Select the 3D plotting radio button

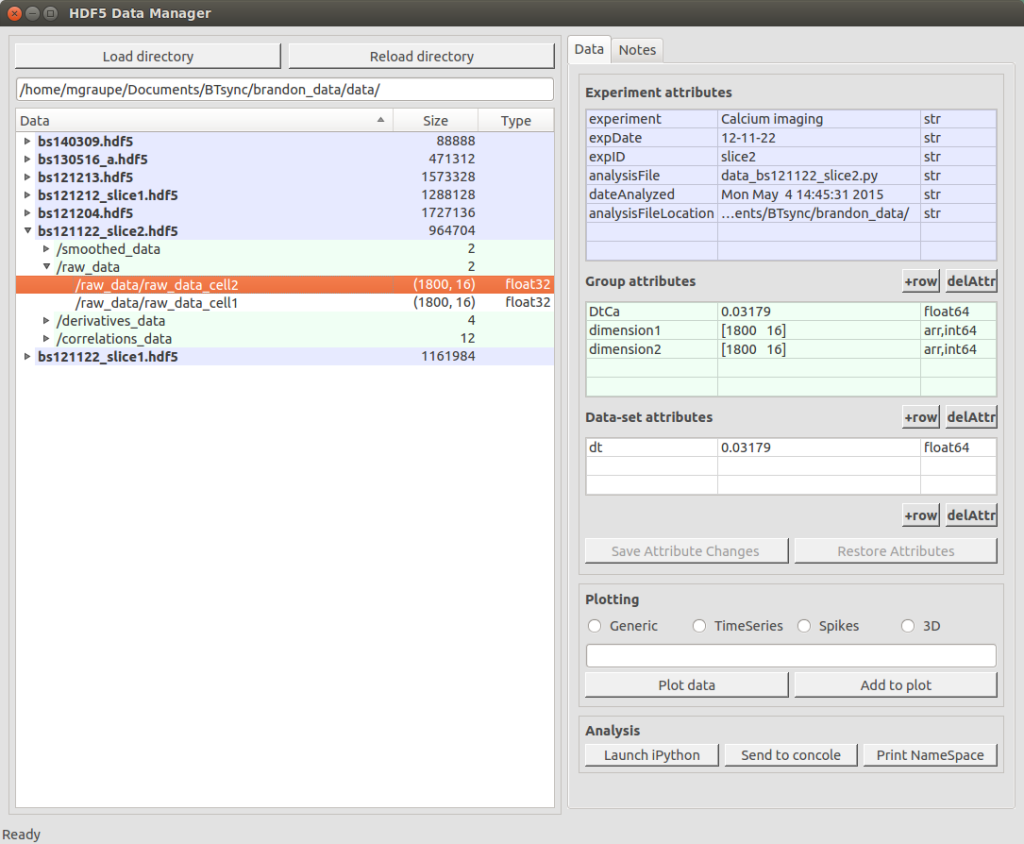908,626
